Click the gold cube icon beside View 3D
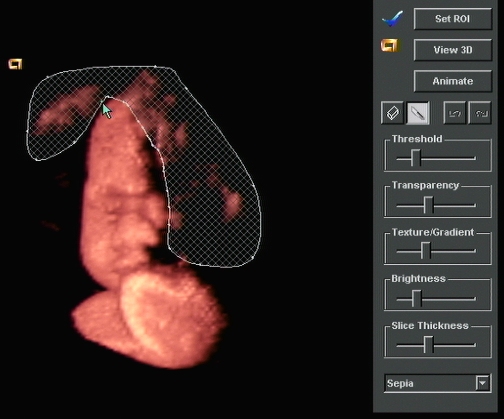The height and width of the screenshot is (419, 504). pos(390,46)
